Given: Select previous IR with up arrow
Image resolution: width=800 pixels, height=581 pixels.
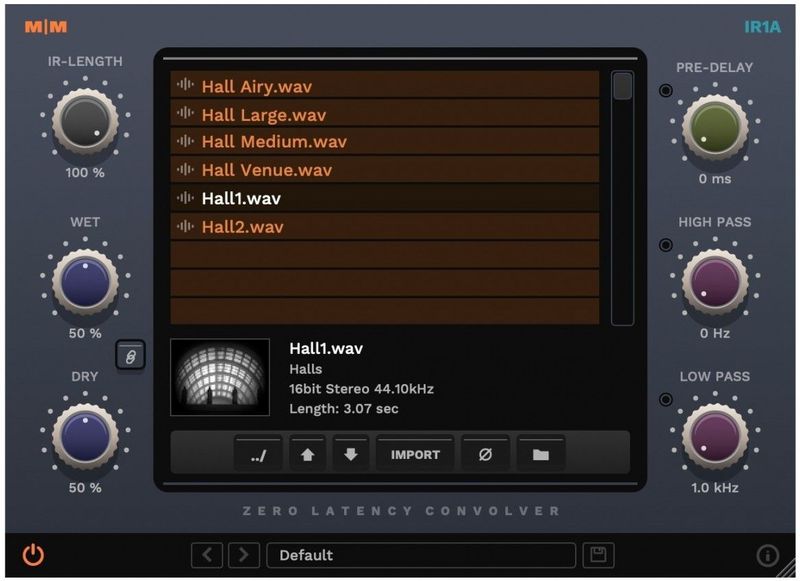Looking at the screenshot, I should point(307,454).
